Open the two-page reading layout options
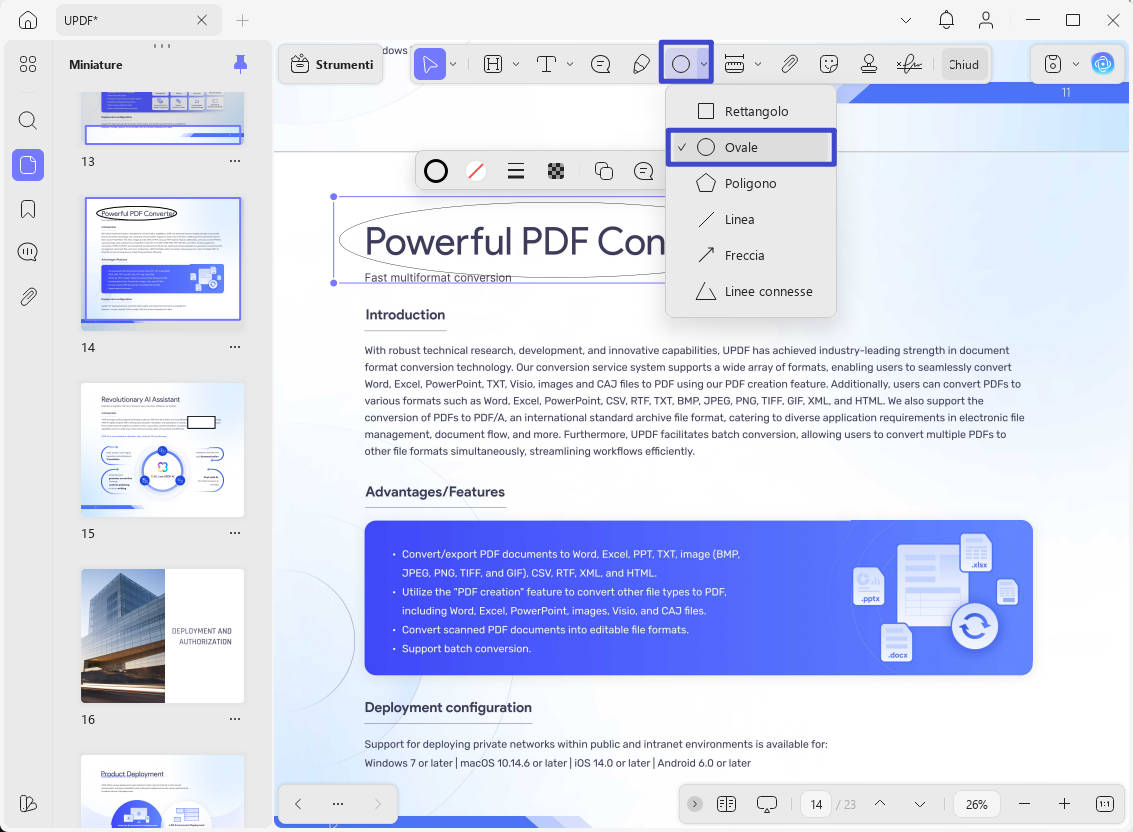 point(726,804)
